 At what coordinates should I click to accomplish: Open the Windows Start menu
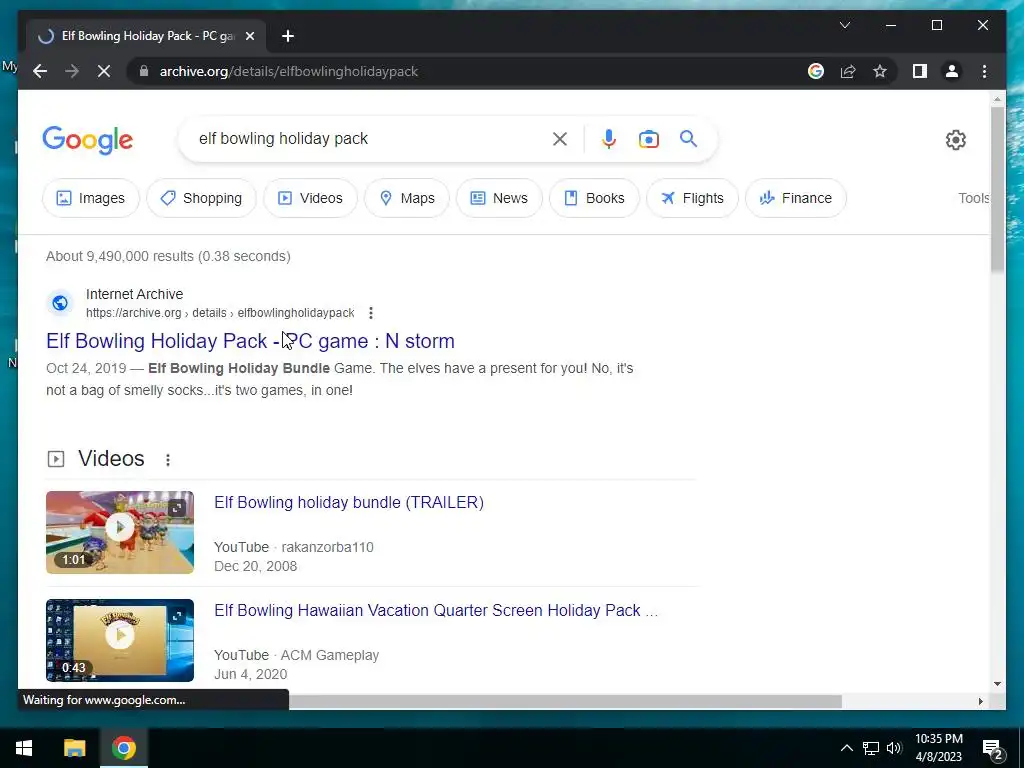pos(24,748)
